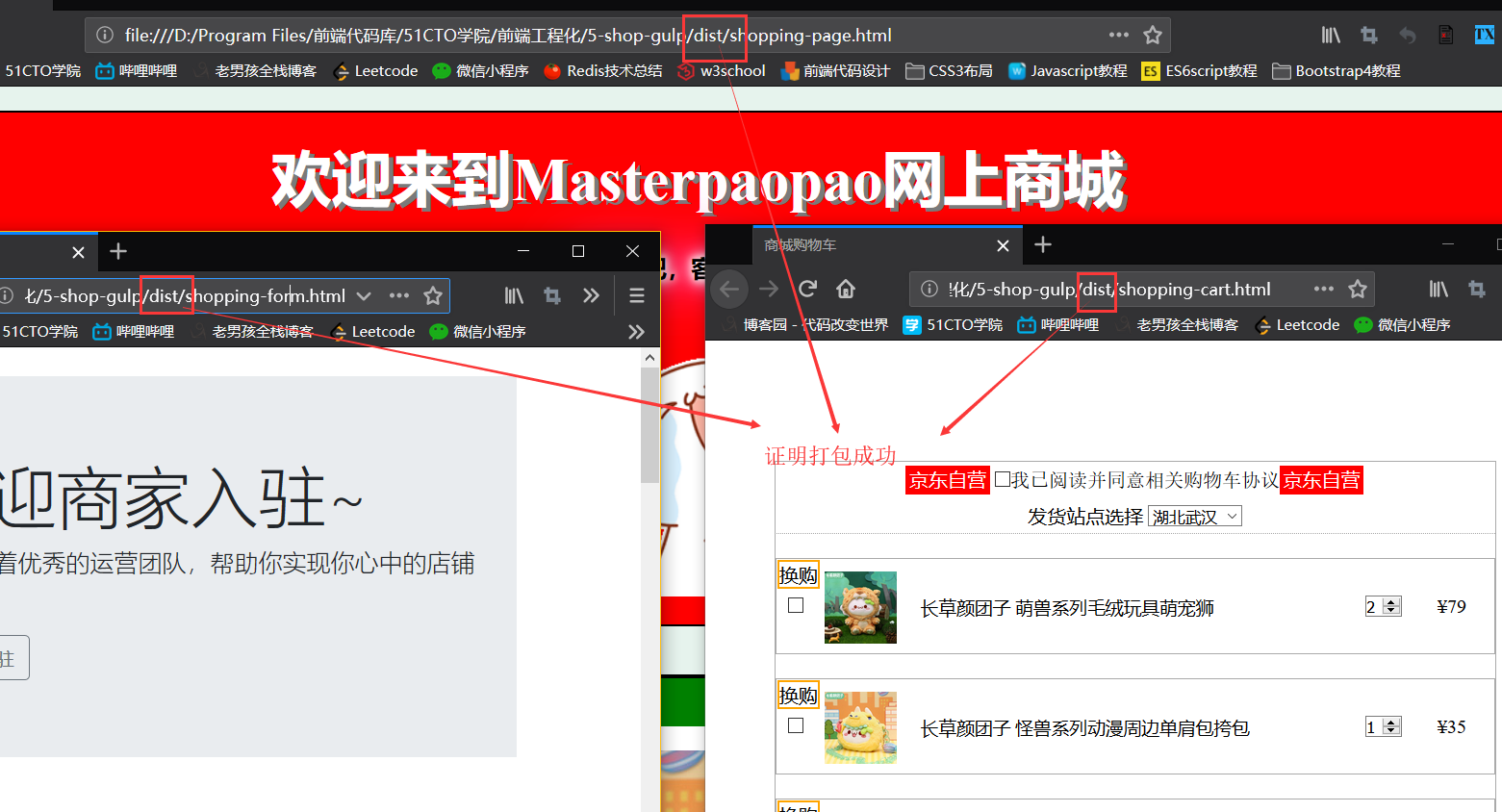Open 老男孩全栈博客 bookmark in the shopping-cart window
This screenshot has height=812, width=1502.
coord(1179,325)
